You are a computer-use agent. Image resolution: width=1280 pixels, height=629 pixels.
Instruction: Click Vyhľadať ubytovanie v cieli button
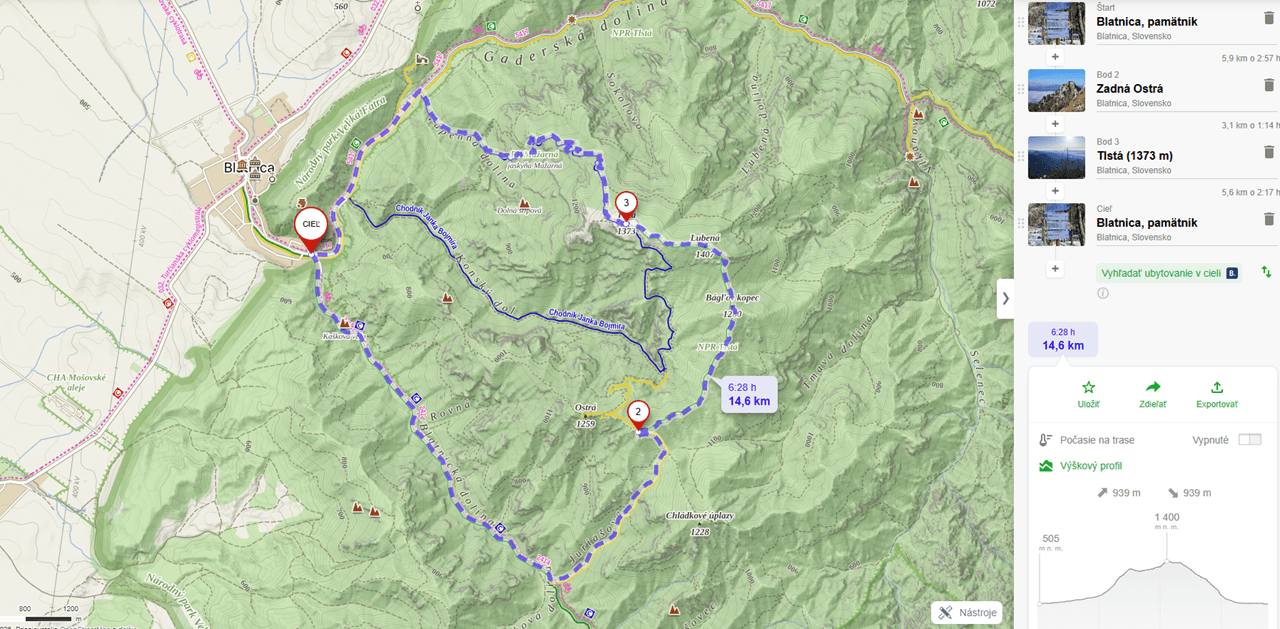[1170, 273]
